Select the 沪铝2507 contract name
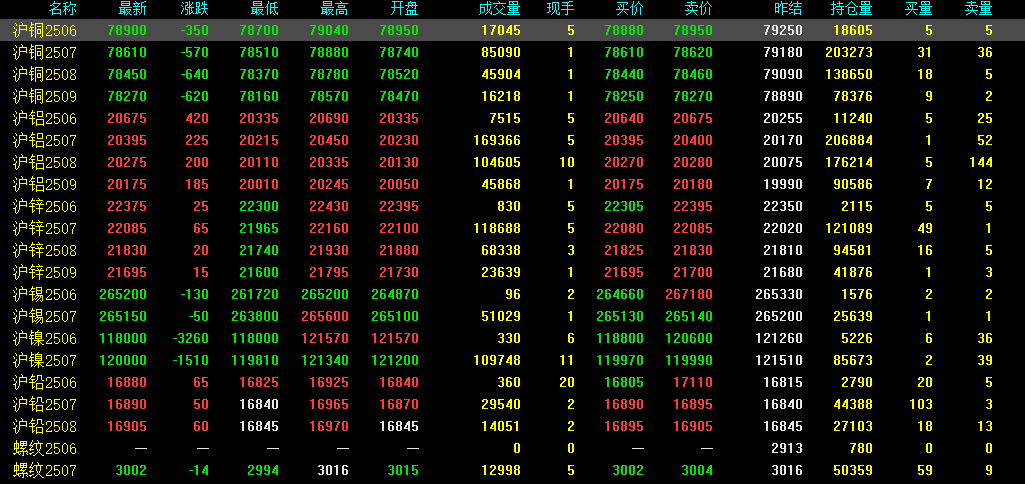 [44, 141]
